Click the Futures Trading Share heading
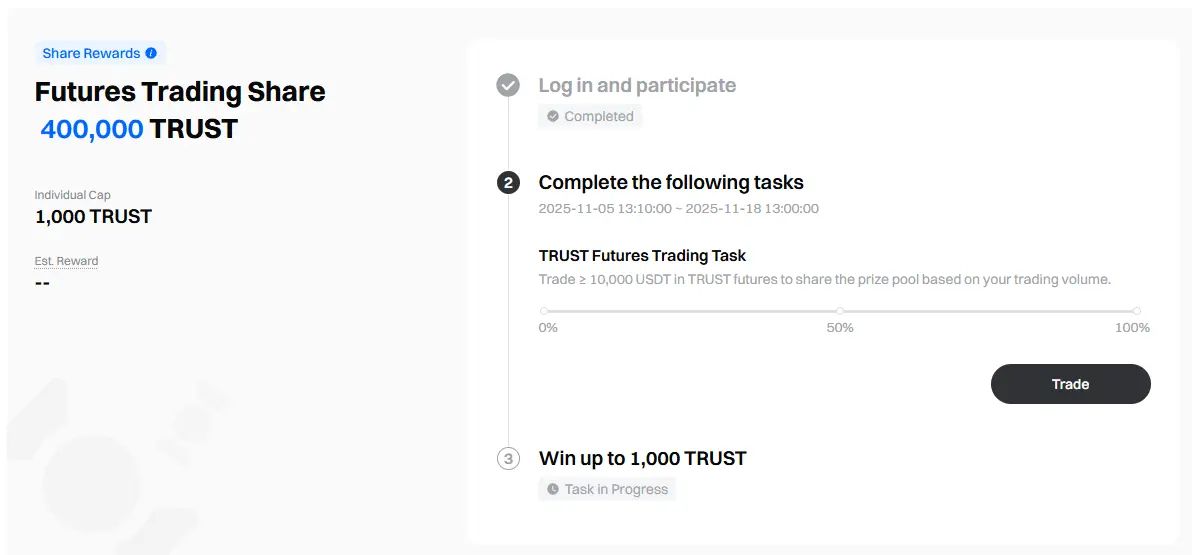The width and height of the screenshot is (1192, 555). pos(180,92)
